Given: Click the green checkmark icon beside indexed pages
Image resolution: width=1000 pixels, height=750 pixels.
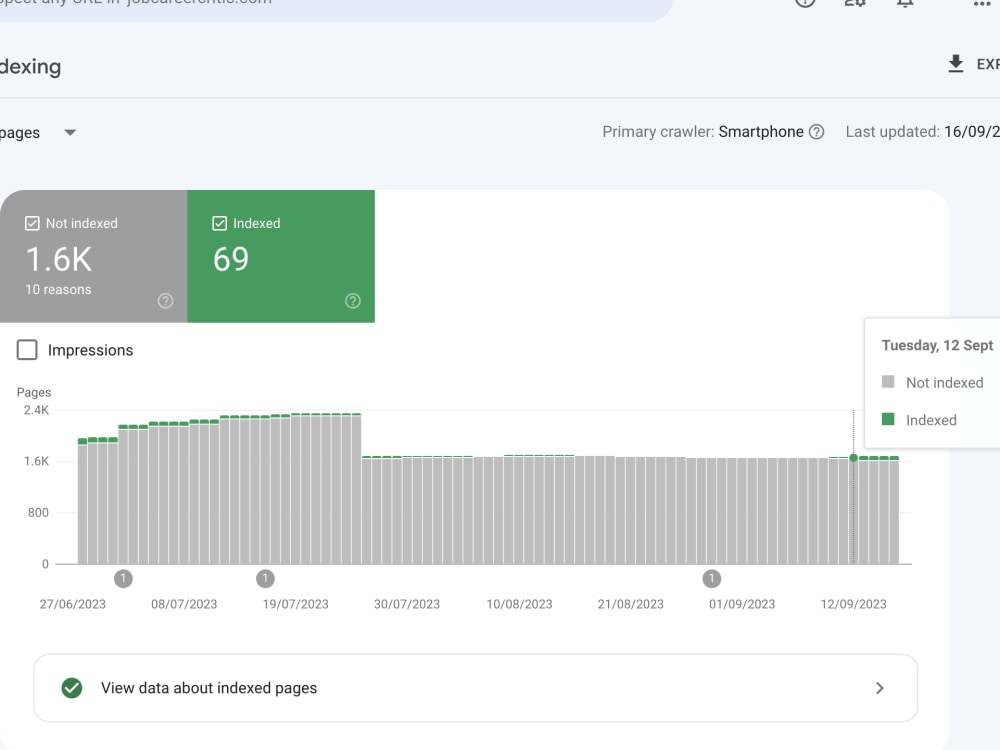Looking at the screenshot, I should (x=72, y=688).
